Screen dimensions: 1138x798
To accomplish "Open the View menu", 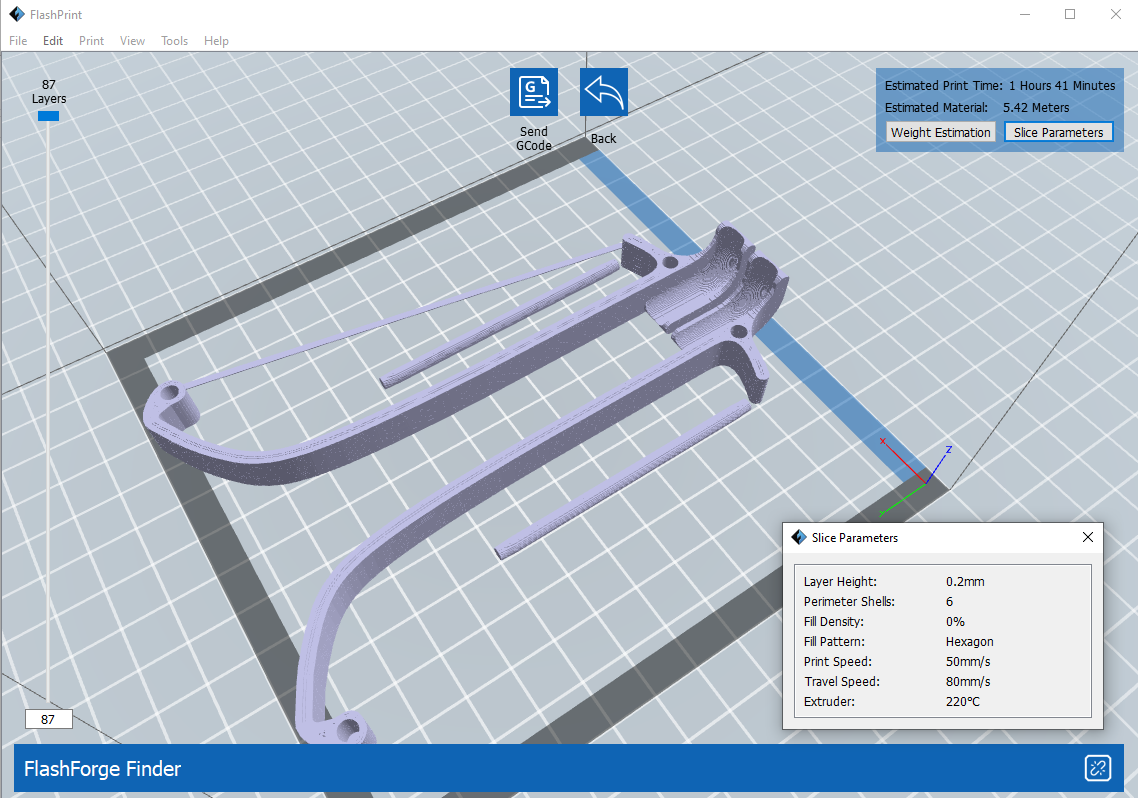I will tap(132, 41).
